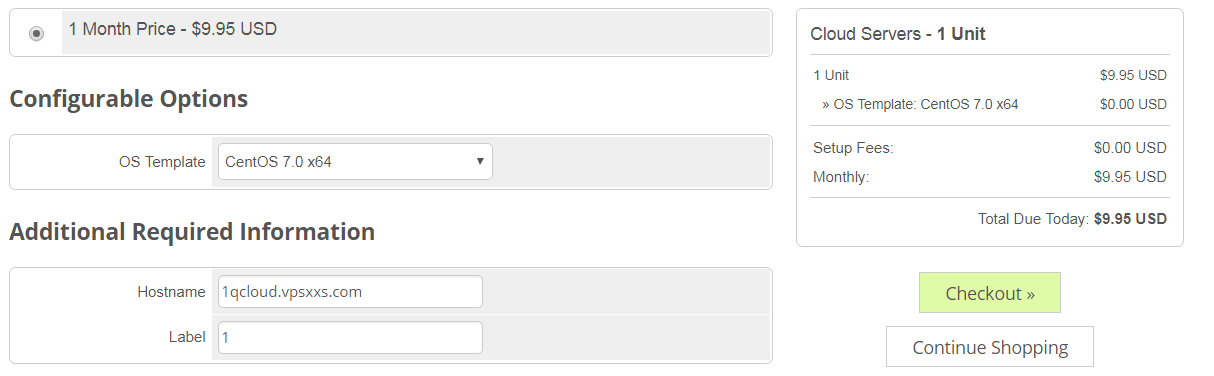Click the green Checkout button
This screenshot has height=376, width=1214.
point(990,293)
